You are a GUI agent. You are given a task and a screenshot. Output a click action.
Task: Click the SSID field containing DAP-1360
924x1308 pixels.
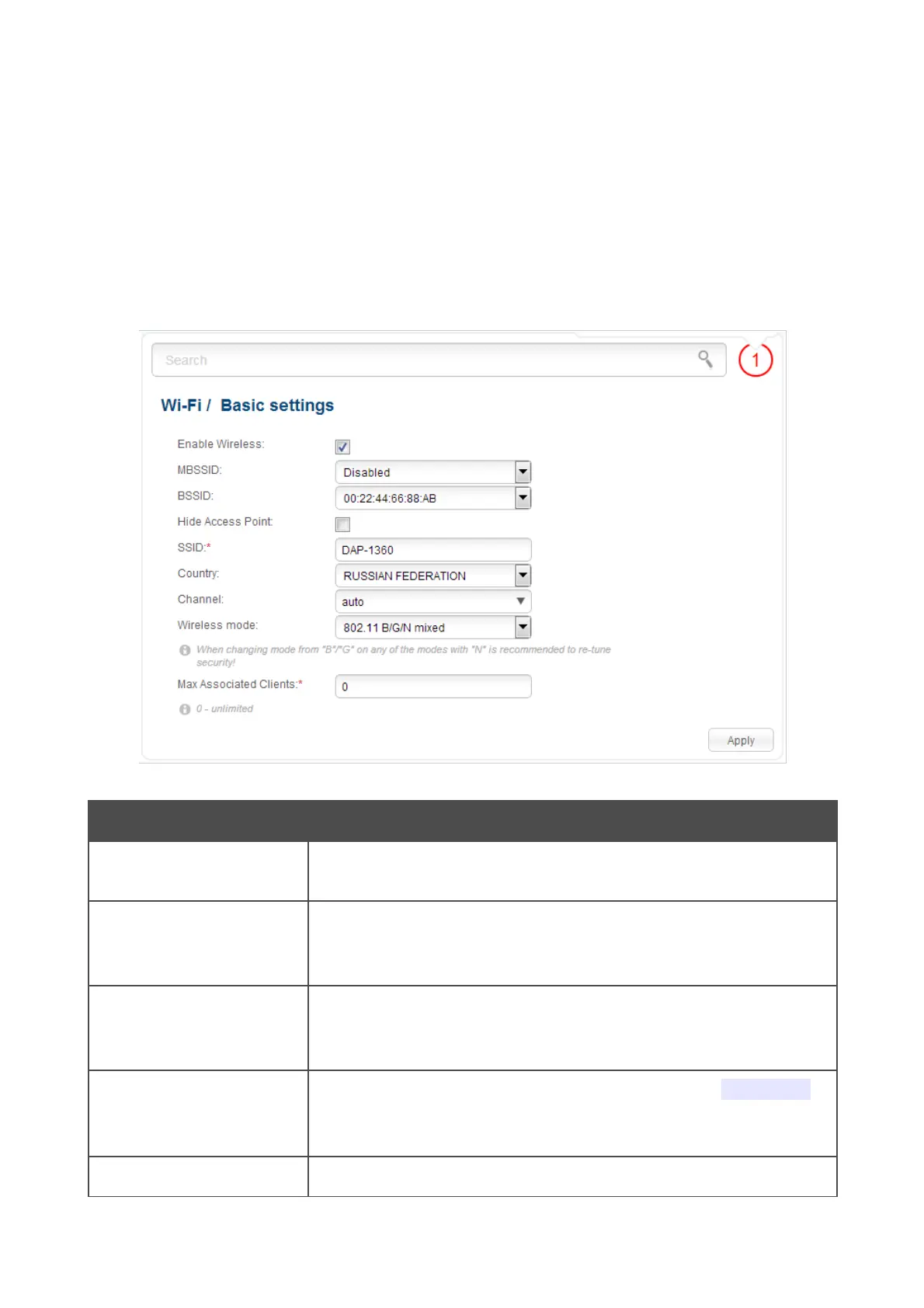click(433, 550)
